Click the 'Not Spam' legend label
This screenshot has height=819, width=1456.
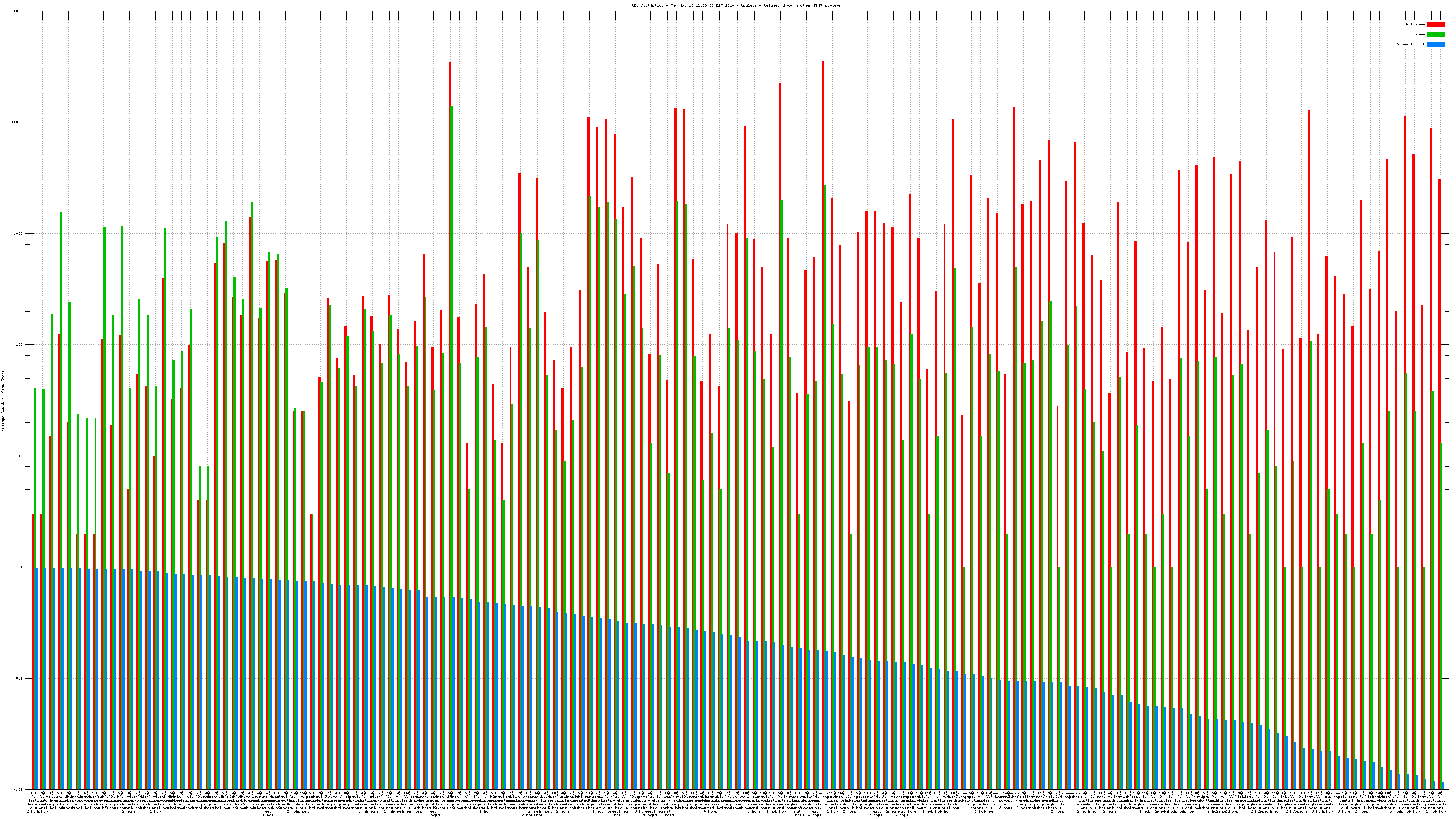tap(1416, 24)
